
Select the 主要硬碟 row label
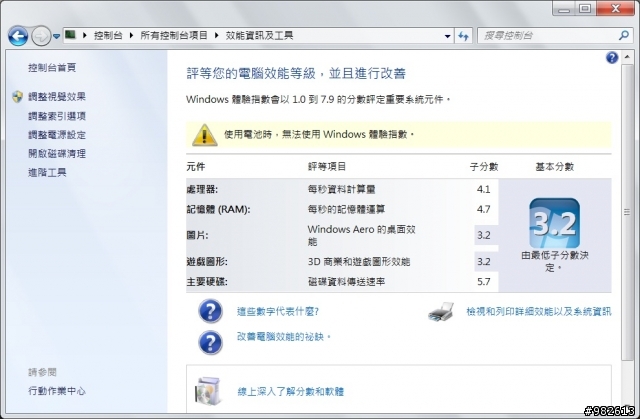pos(207,282)
